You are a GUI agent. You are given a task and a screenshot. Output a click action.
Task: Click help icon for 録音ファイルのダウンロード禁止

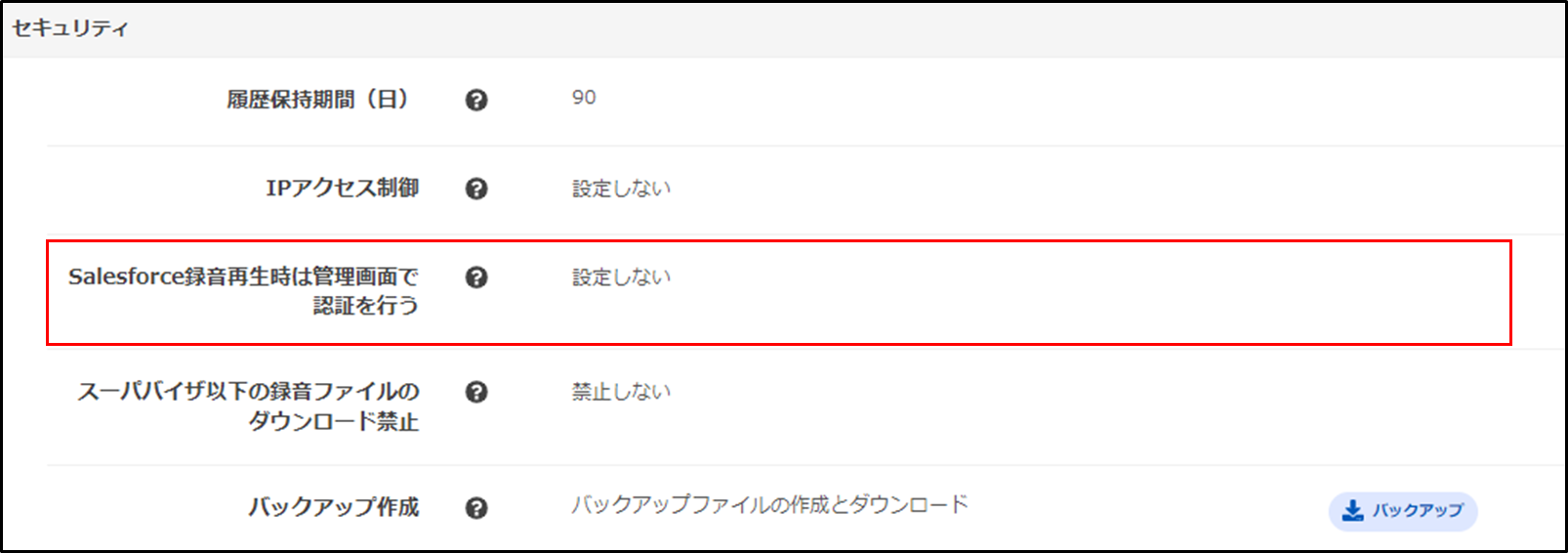click(x=476, y=392)
